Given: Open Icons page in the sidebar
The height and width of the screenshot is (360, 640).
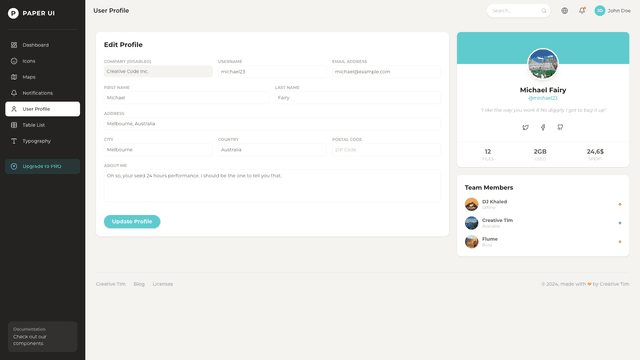Looking at the screenshot, I should [x=42, y=61].
